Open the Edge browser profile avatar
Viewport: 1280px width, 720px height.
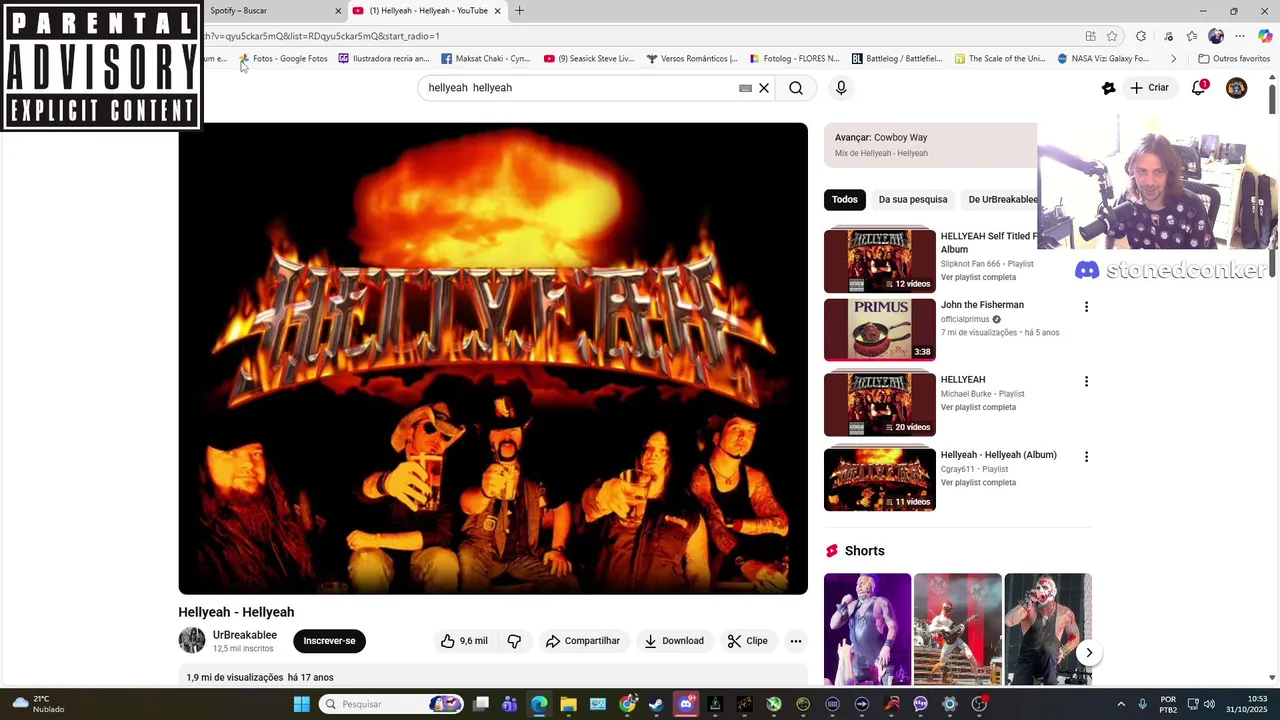coord(1216,36)
